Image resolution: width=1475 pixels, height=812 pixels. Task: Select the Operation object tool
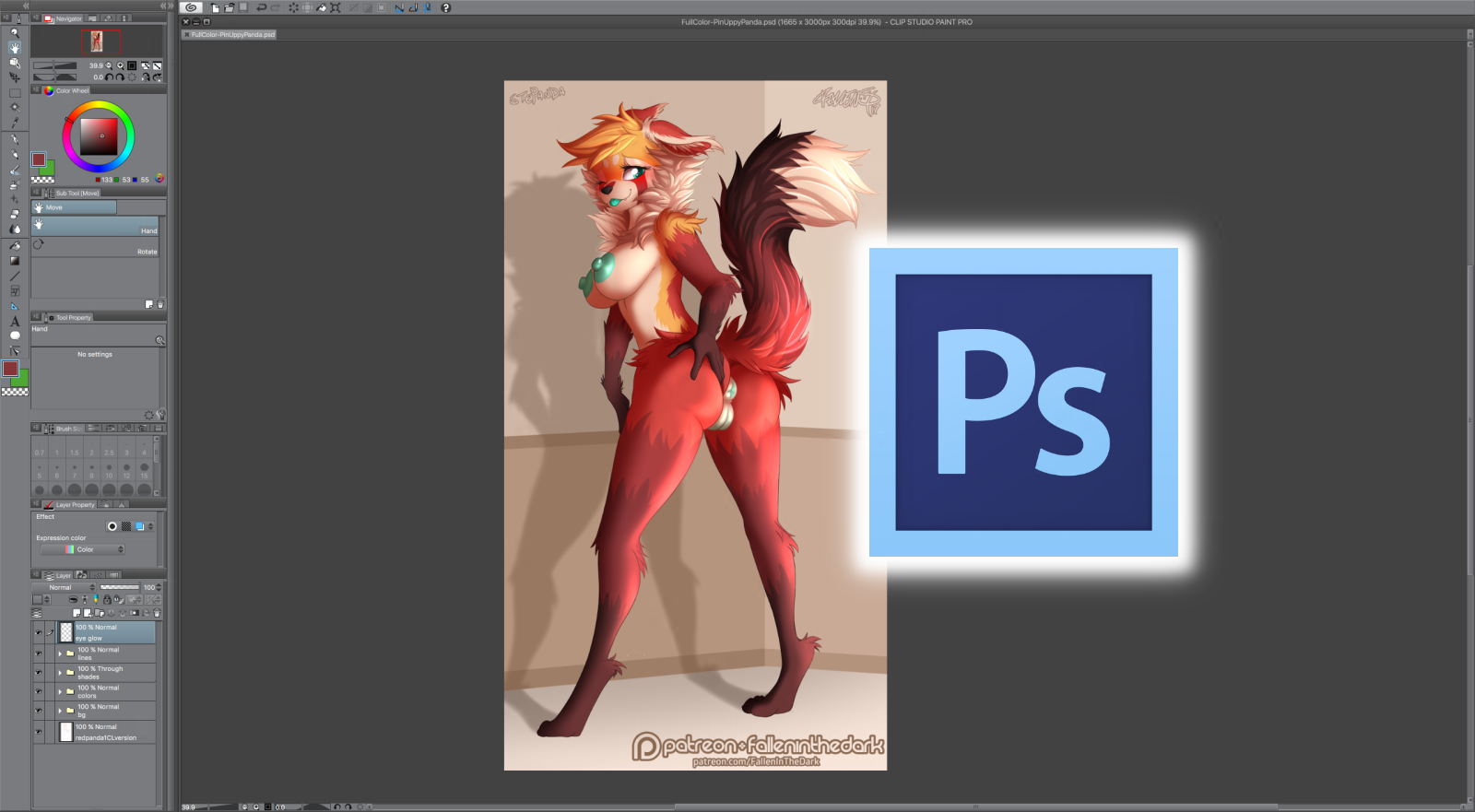click(x=15, y=63)
